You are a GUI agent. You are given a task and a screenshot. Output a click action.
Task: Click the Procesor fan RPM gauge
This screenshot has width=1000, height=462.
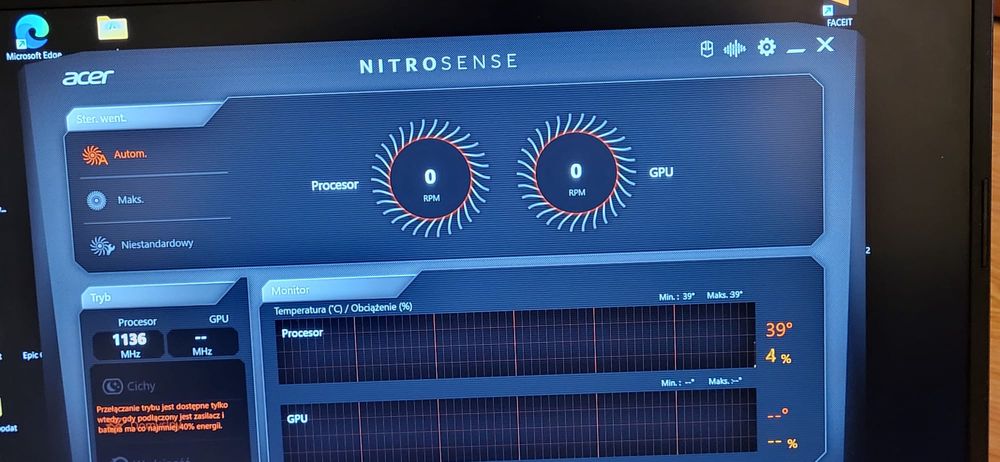(x=430, y=178)
